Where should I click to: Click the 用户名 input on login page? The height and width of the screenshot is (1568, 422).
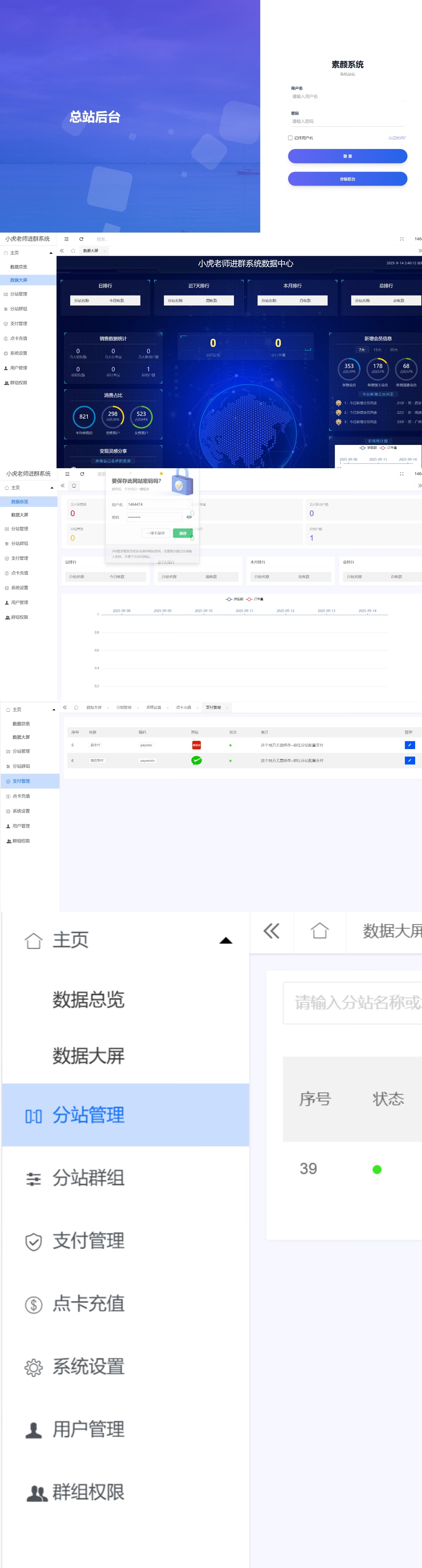click(x=347, y=97)
